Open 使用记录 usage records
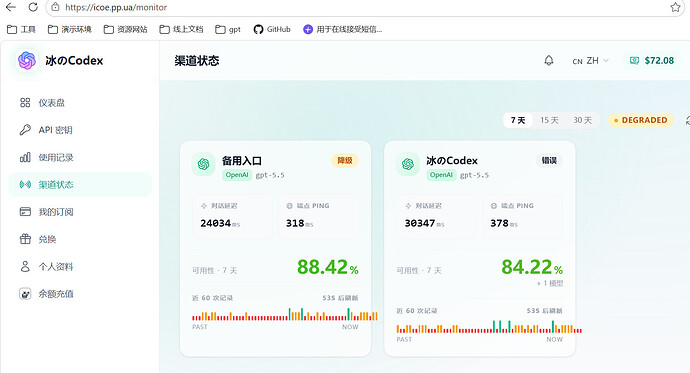 pos(80,157)
